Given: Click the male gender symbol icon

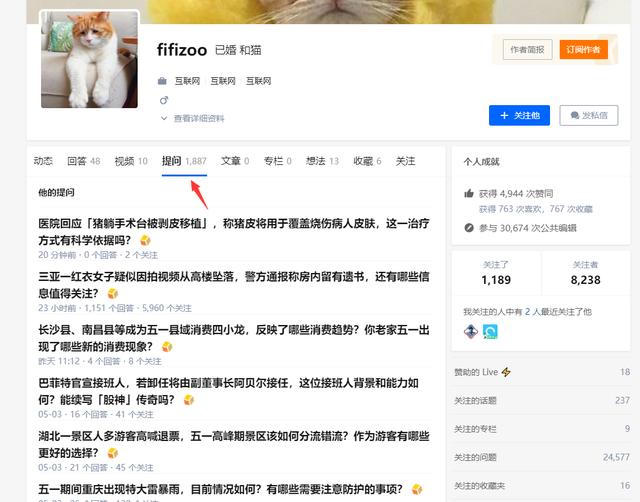Looking at the screenshot, I should coord(164,100).
